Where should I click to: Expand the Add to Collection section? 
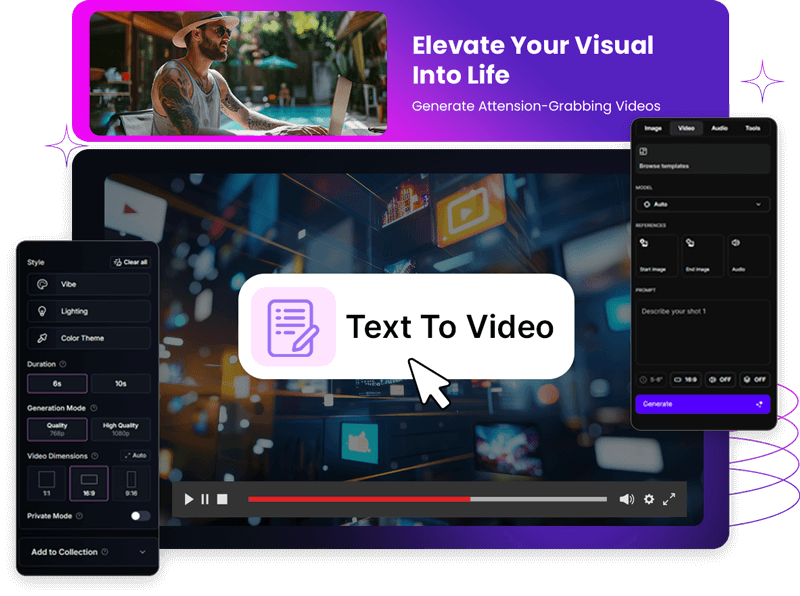pyautogui.click(x=88, y=552)
